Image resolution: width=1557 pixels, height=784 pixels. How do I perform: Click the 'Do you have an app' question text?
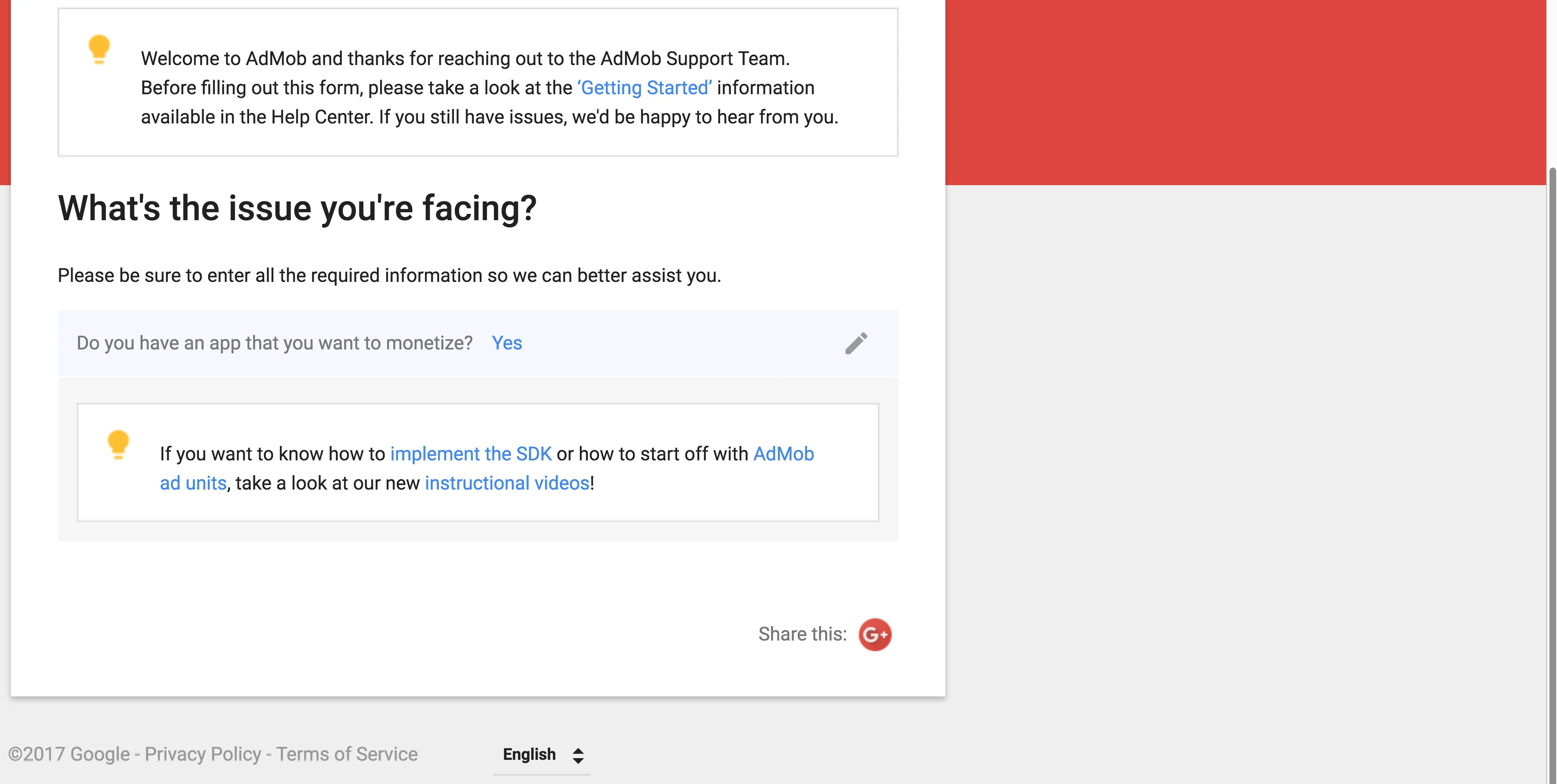275,343
